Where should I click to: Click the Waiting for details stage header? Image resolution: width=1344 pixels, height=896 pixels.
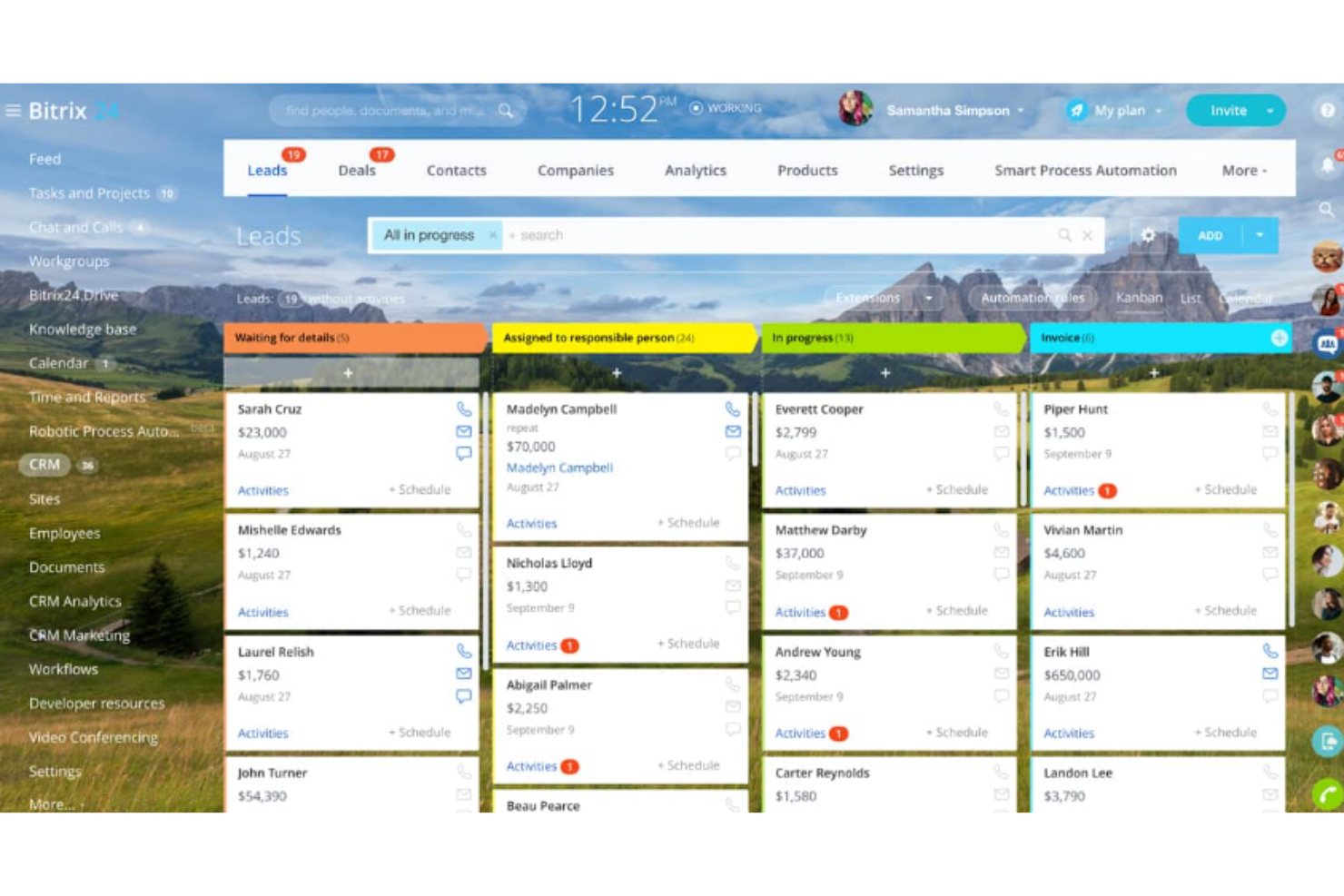pyautogui.click(x=354, y=338)
